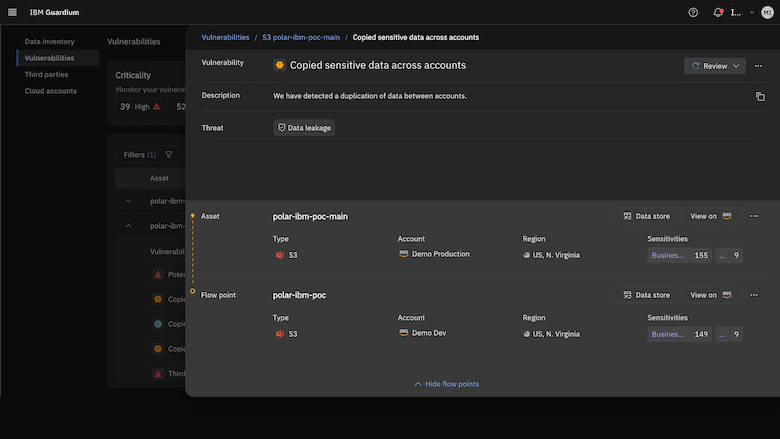
Task: Click the US flag for Flow point region
Action: click(x=526, y=334)
